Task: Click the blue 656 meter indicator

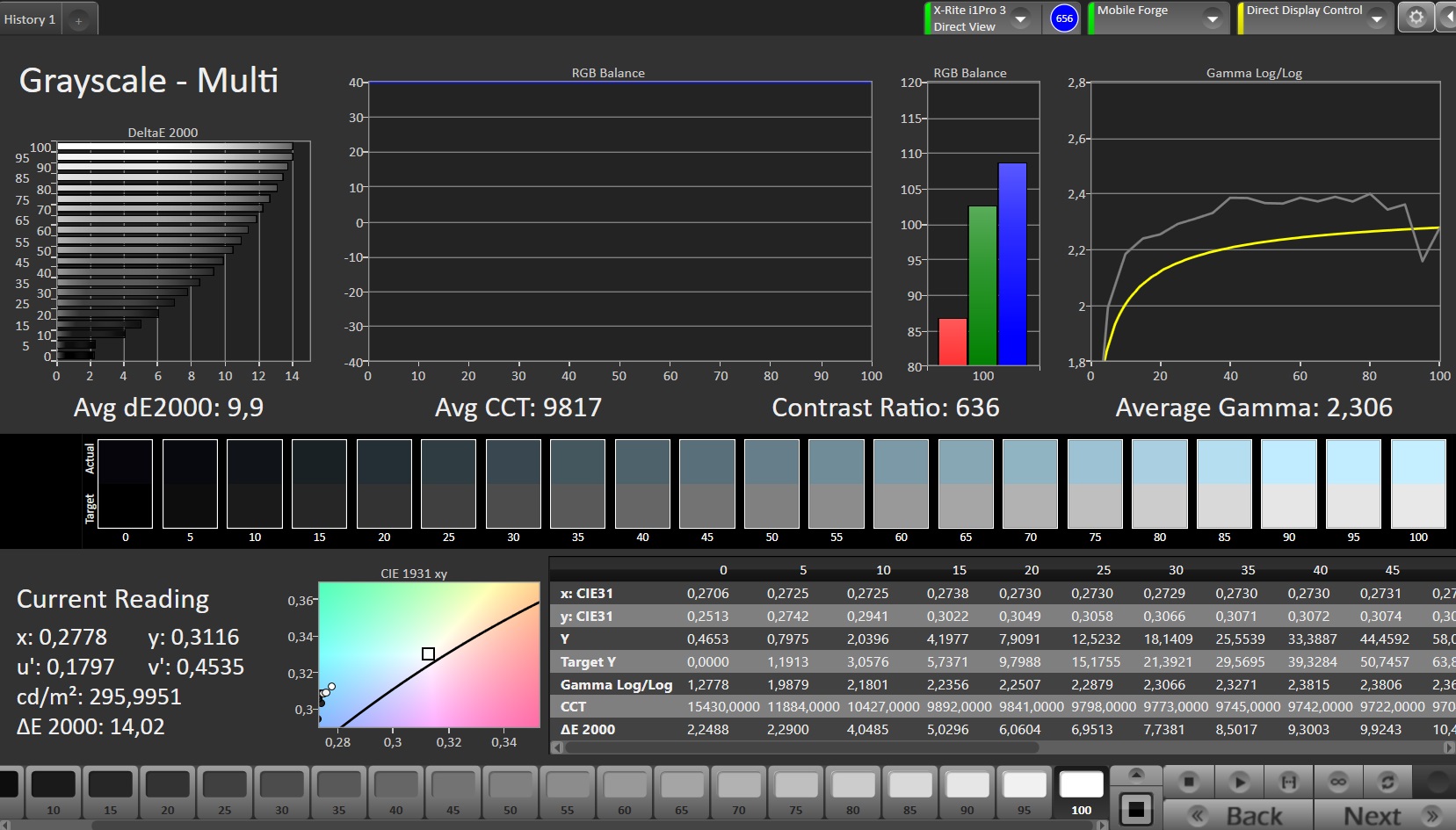Action: pyautogui.click(x=1063, y=18)
